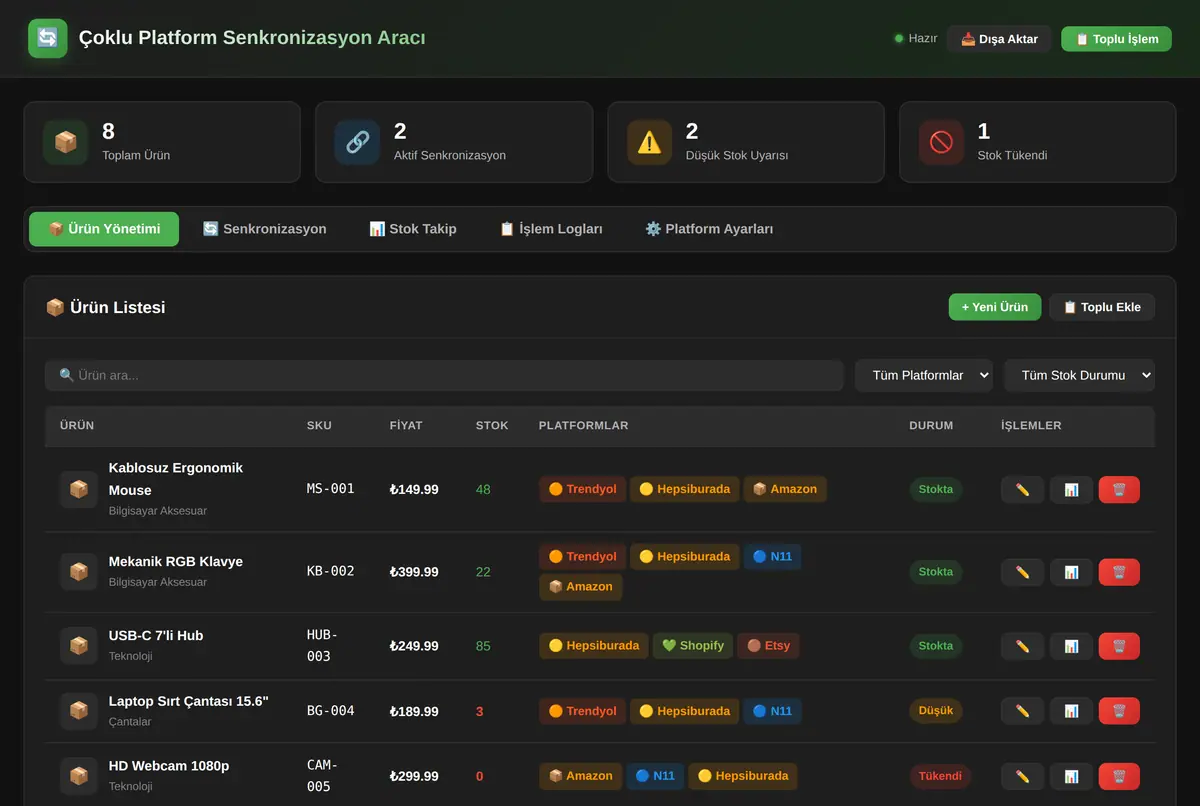The image size is (1200, 806).
Task: Switch to the Senkronizasyon tab
Action: (264, 229)
